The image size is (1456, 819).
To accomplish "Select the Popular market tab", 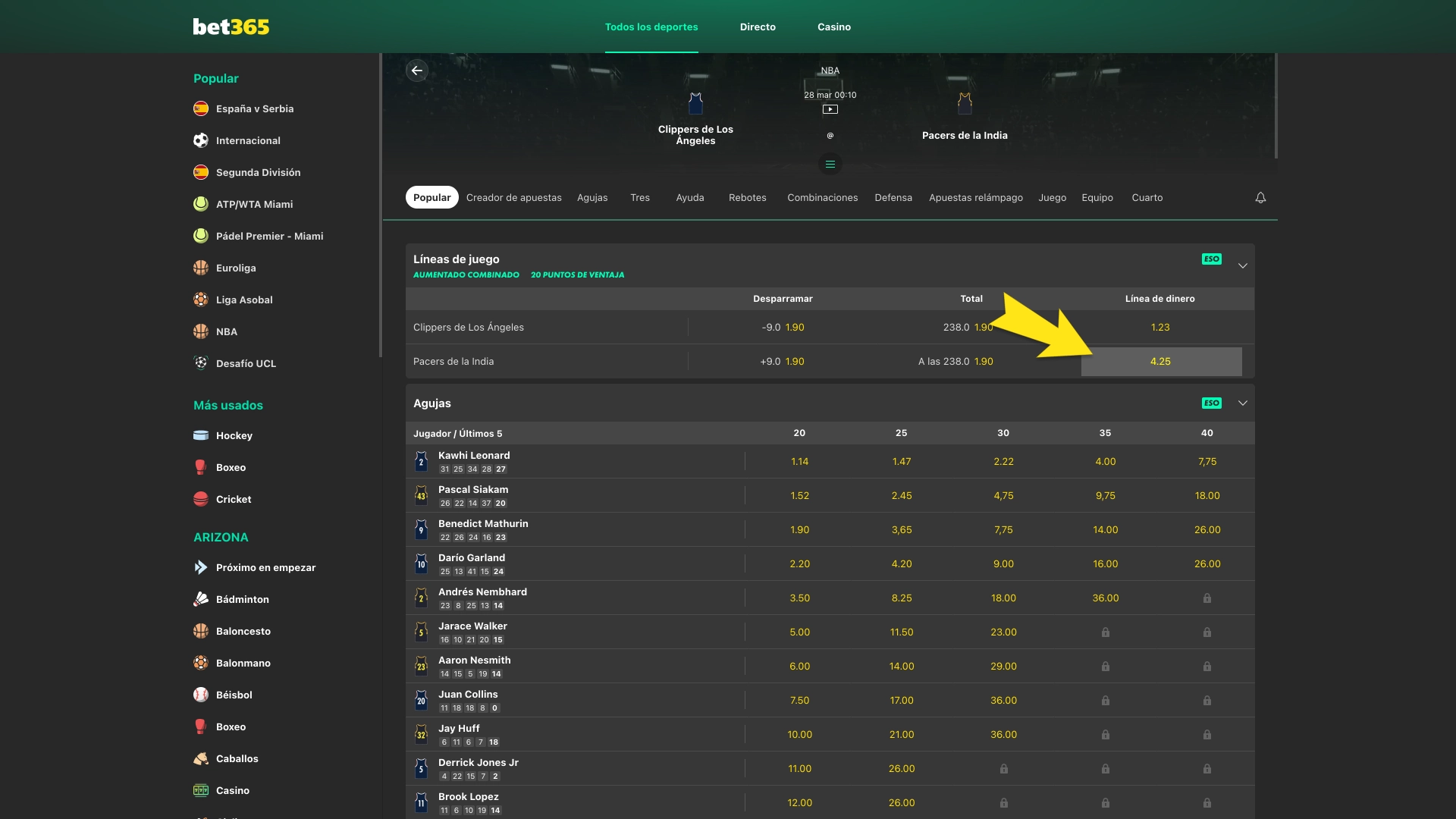I will [x=432, y=197].
